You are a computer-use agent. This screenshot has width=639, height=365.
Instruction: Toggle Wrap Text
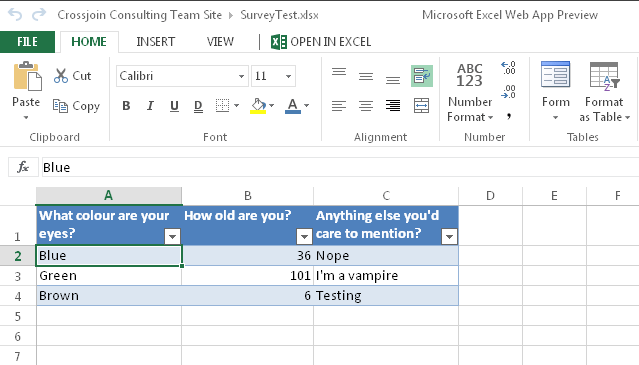[x=422, y=76]
